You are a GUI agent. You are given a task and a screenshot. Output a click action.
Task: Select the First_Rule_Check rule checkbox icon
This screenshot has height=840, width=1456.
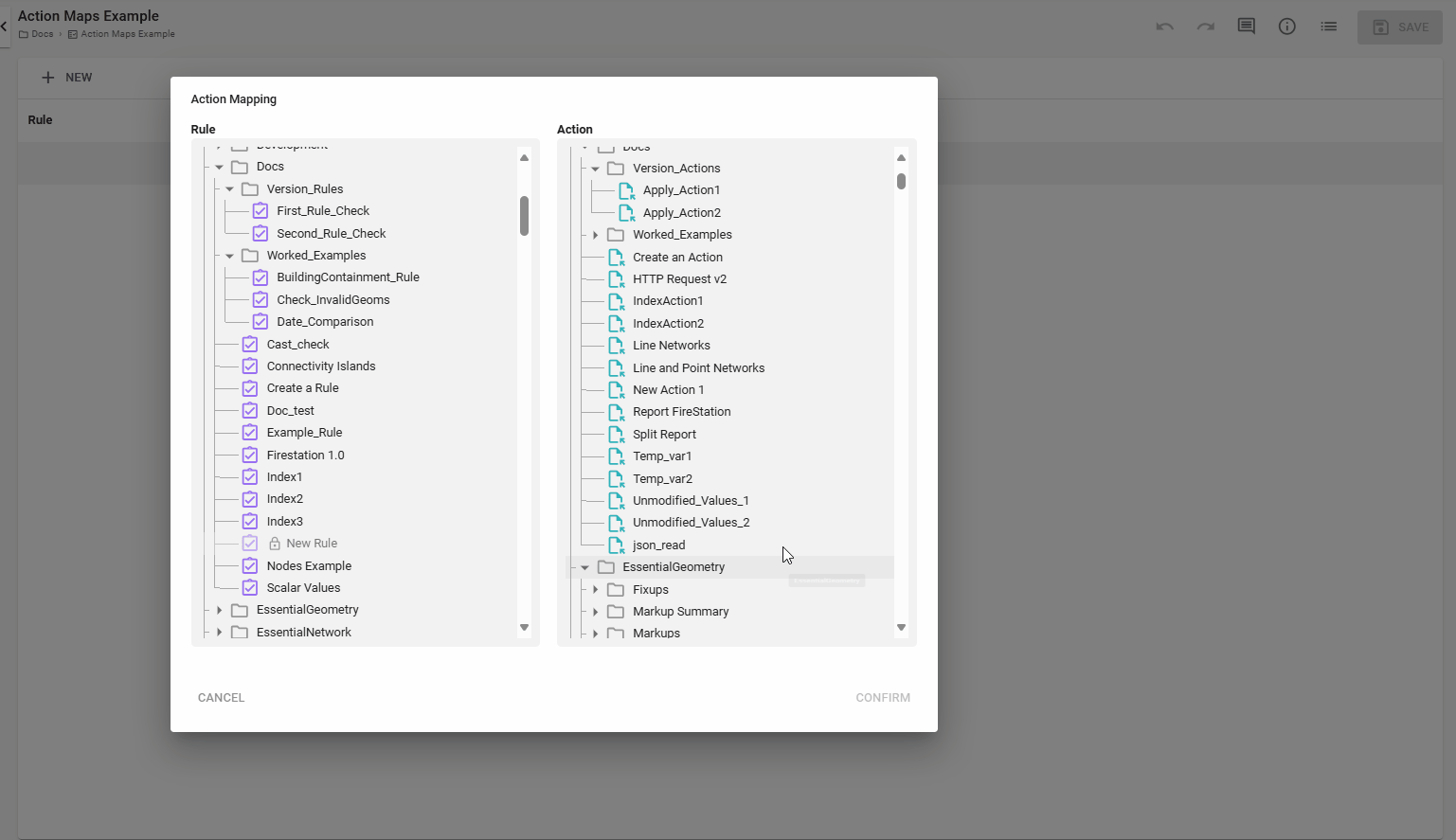click(261, 211)
